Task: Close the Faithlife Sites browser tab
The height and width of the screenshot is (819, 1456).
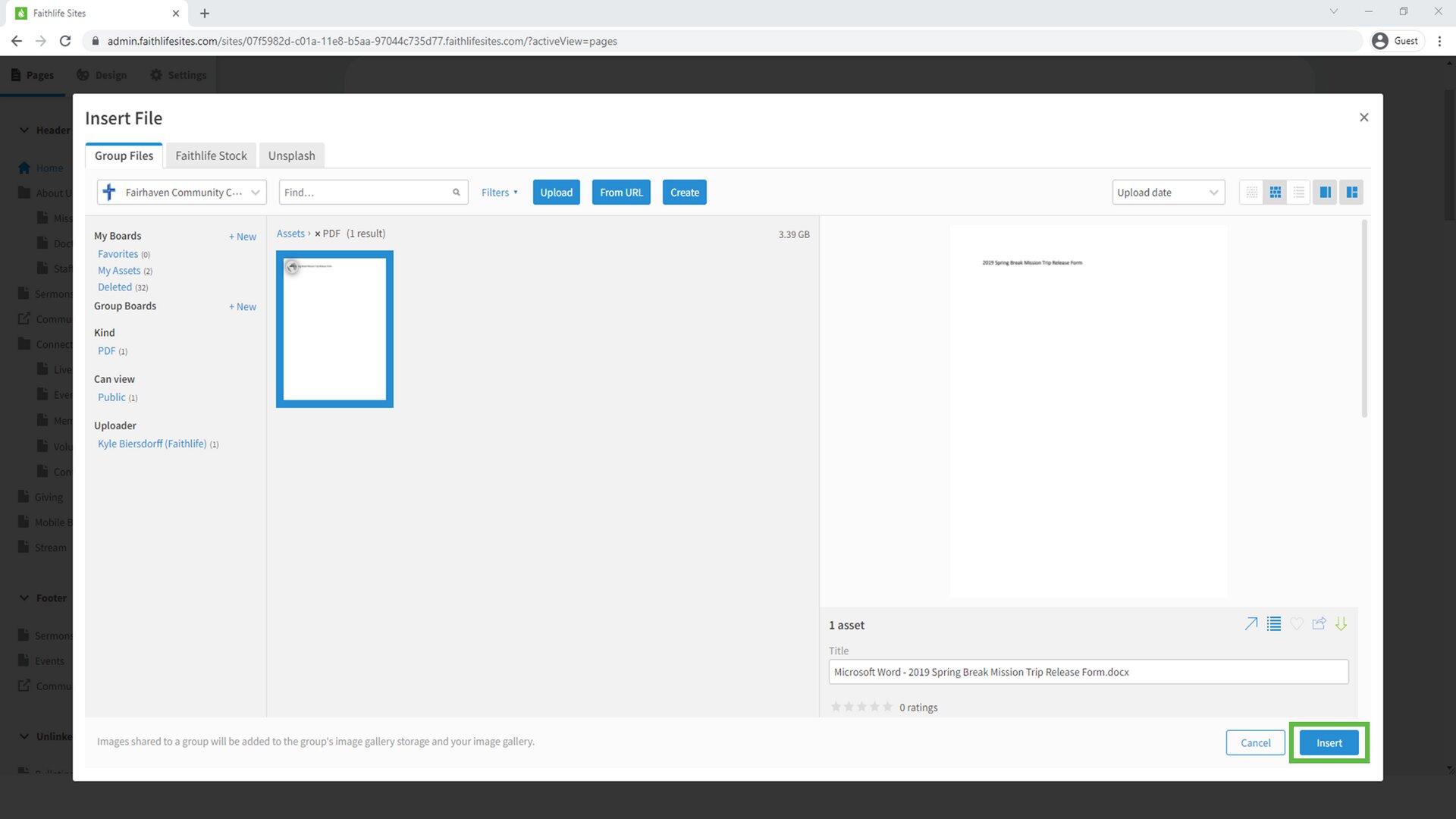Action: [176, 13]
